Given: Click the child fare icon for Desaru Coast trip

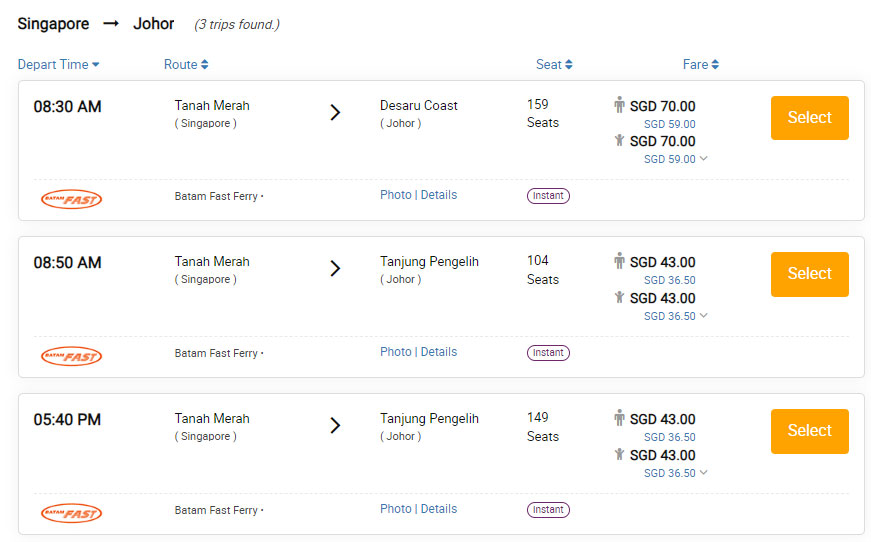Looking at the screenshot, I should point(619,140).
